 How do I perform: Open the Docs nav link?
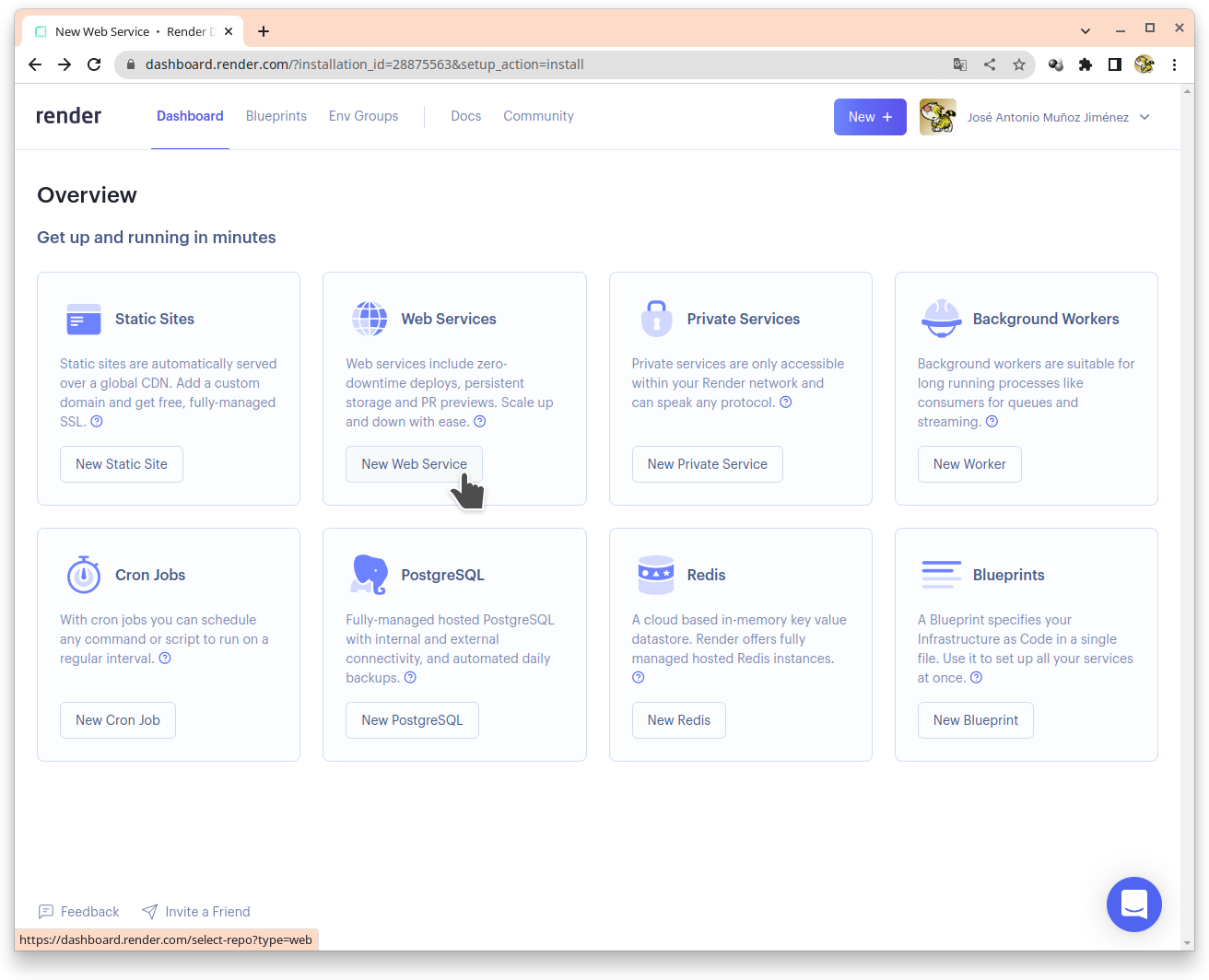pyautogui.click(x=466, y=116)
